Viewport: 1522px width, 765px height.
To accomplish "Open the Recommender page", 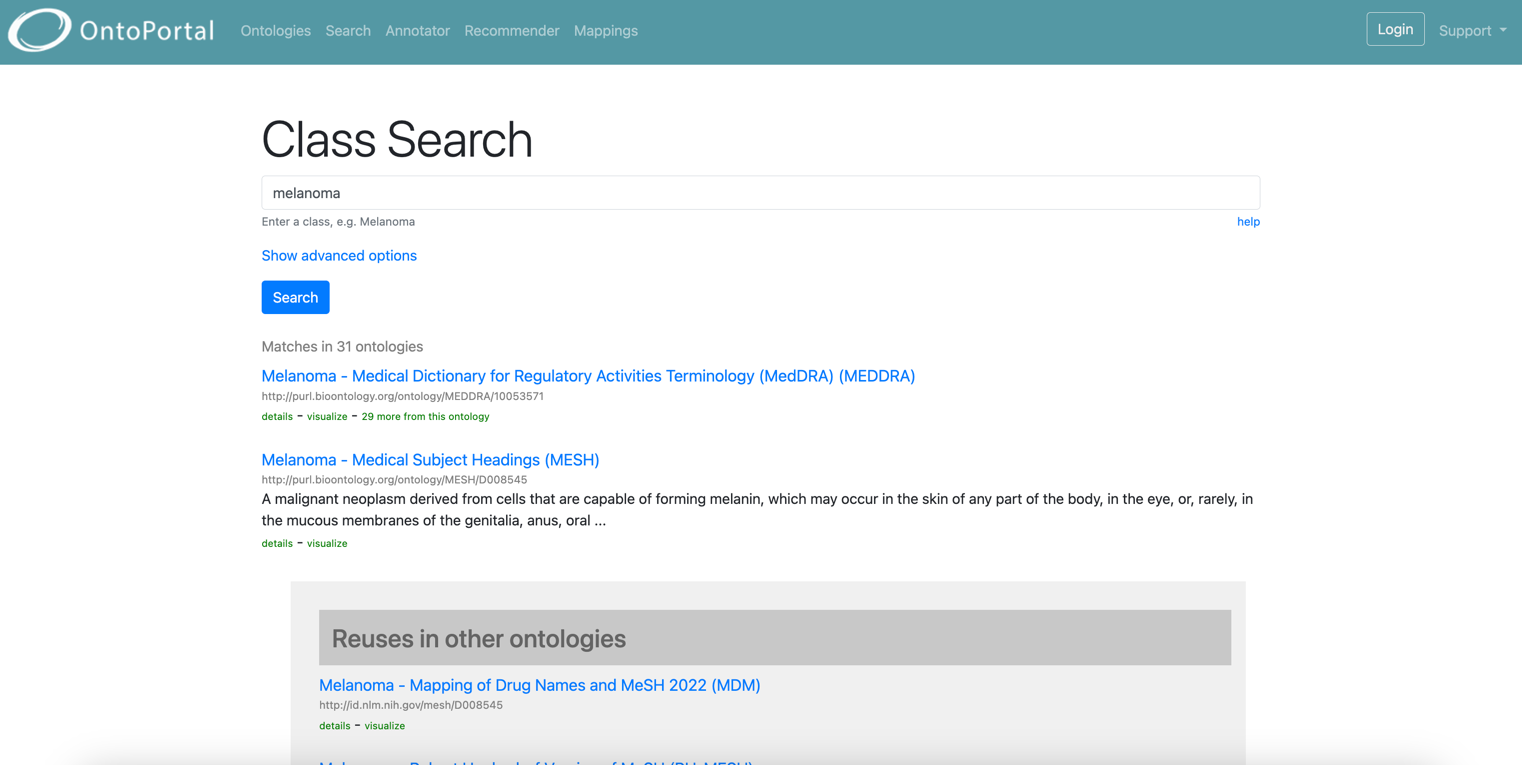I will pyautogui.click(x=512, y=31).
